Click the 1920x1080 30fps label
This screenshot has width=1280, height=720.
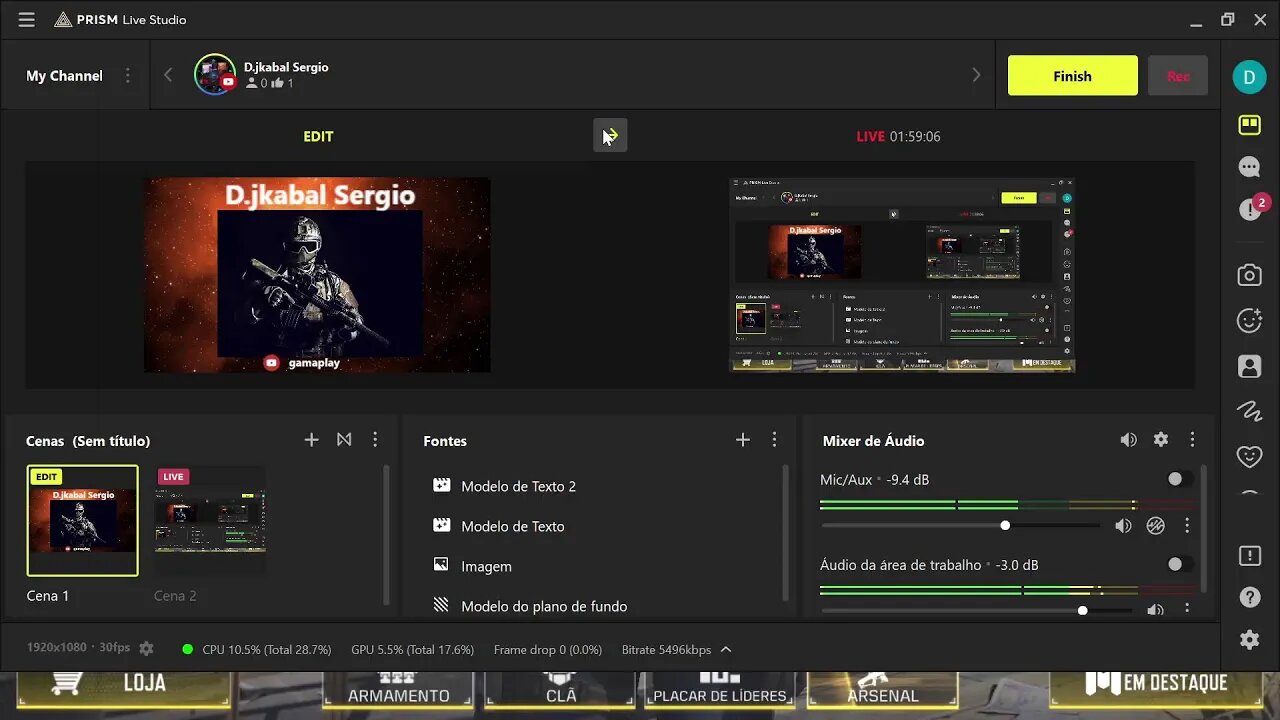click(x=79, y=648)
